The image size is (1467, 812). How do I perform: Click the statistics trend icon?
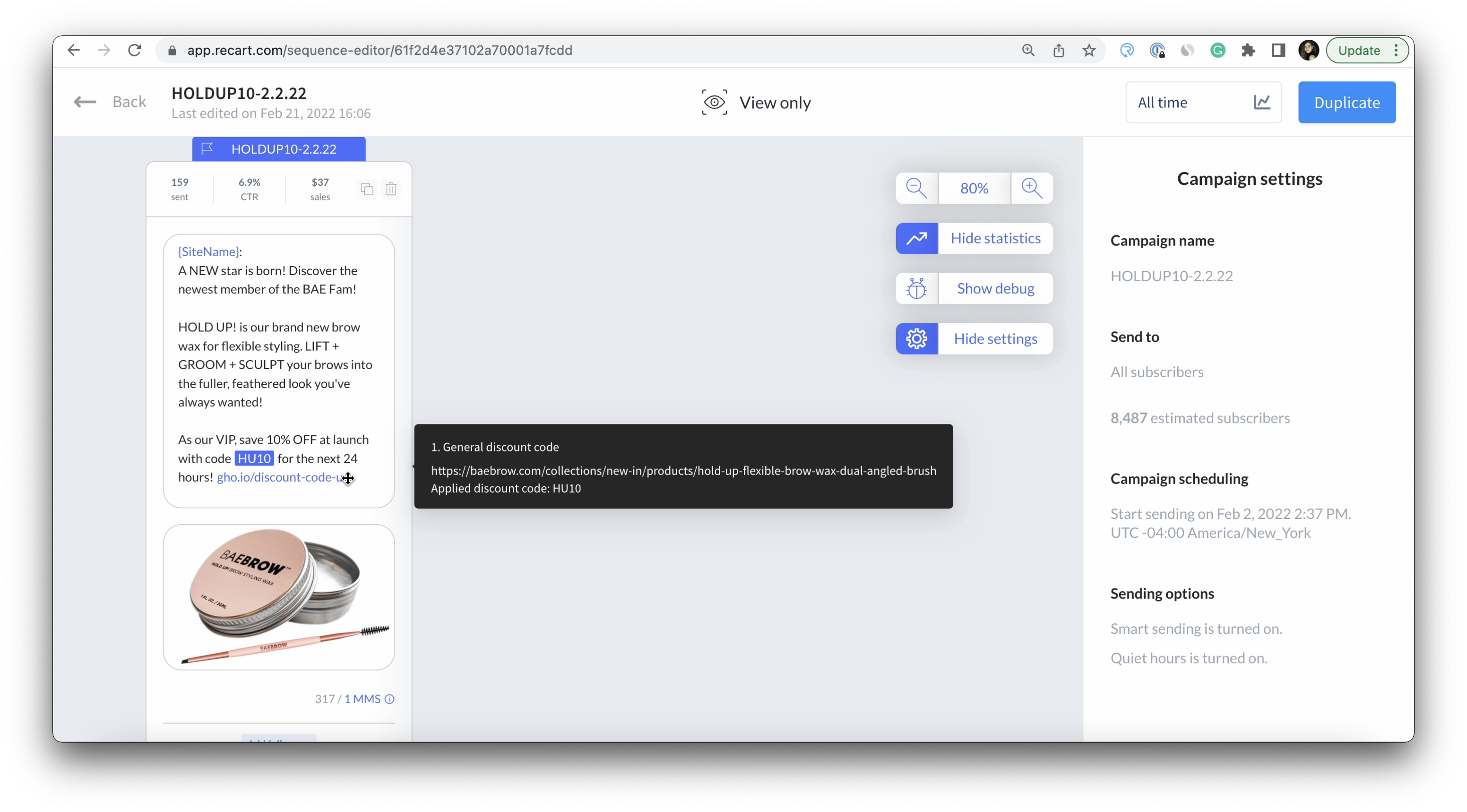[x=917, y=238]
